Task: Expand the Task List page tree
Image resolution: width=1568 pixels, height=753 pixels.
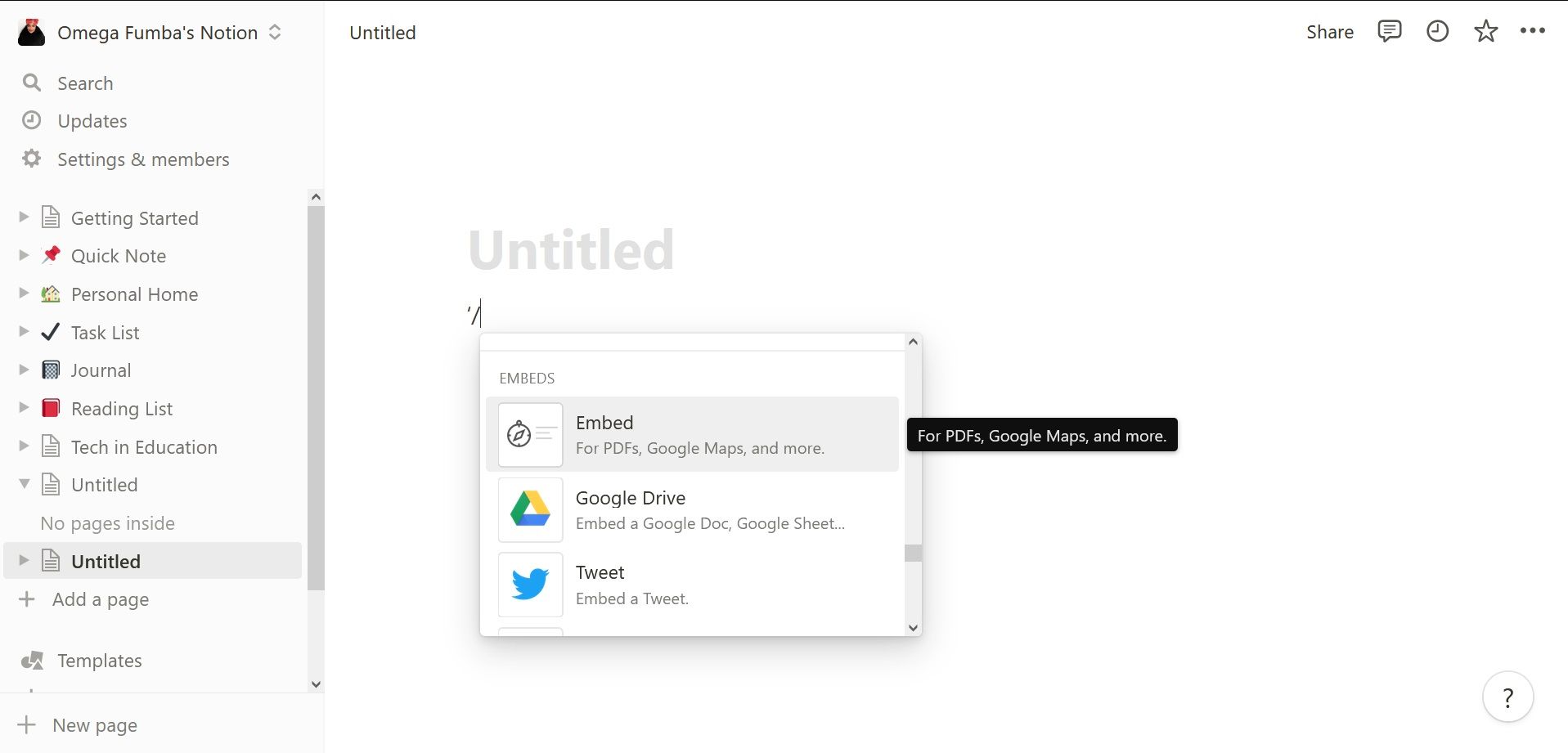Action: [24, 331]
